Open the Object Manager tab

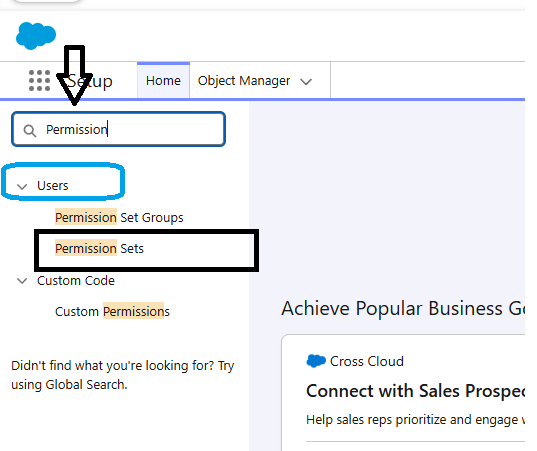(x=244, y=81)
